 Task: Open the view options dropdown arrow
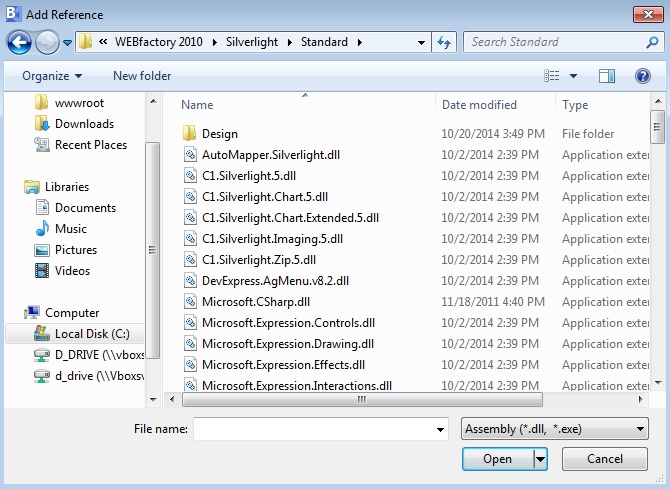point(573,76)
